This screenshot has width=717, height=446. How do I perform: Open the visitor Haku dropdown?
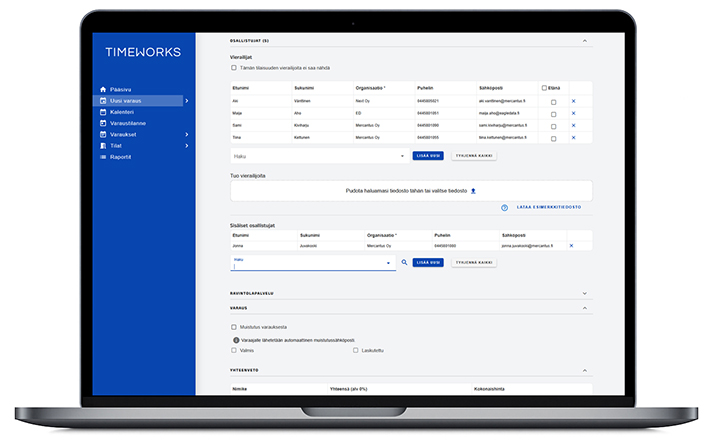[402, 156]
